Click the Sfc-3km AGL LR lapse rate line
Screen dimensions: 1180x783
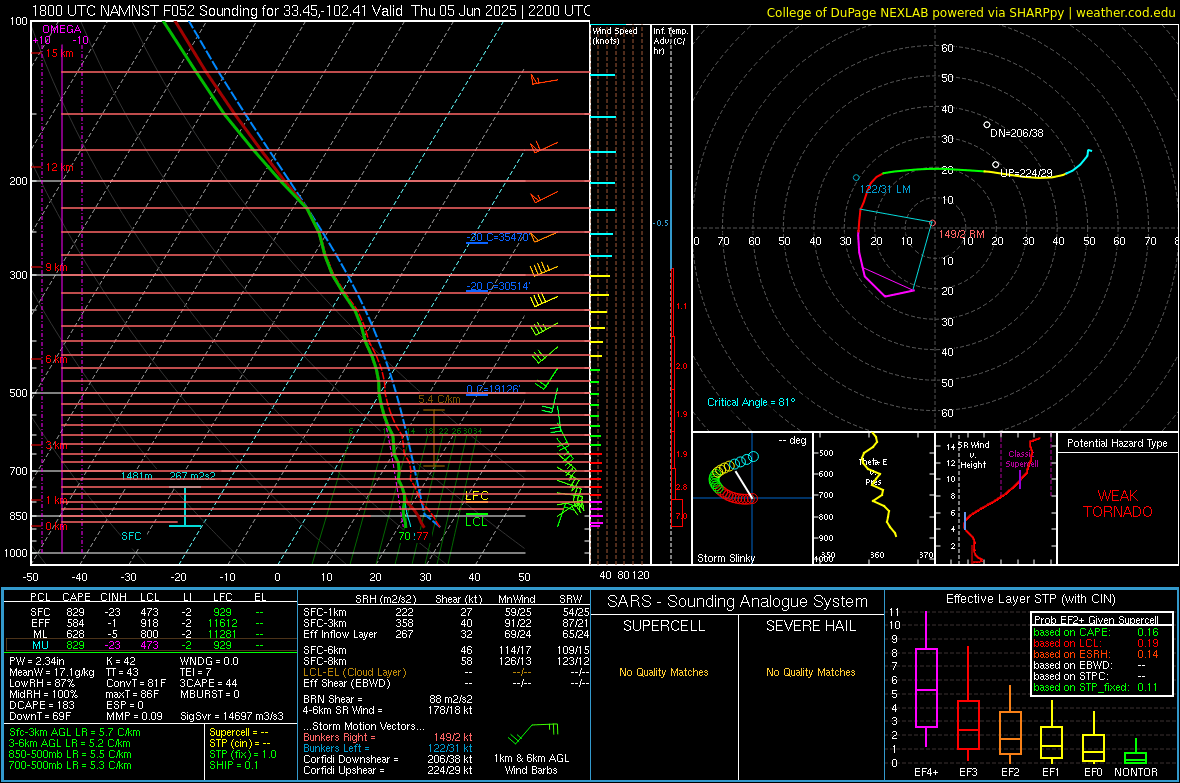(75, 732)
